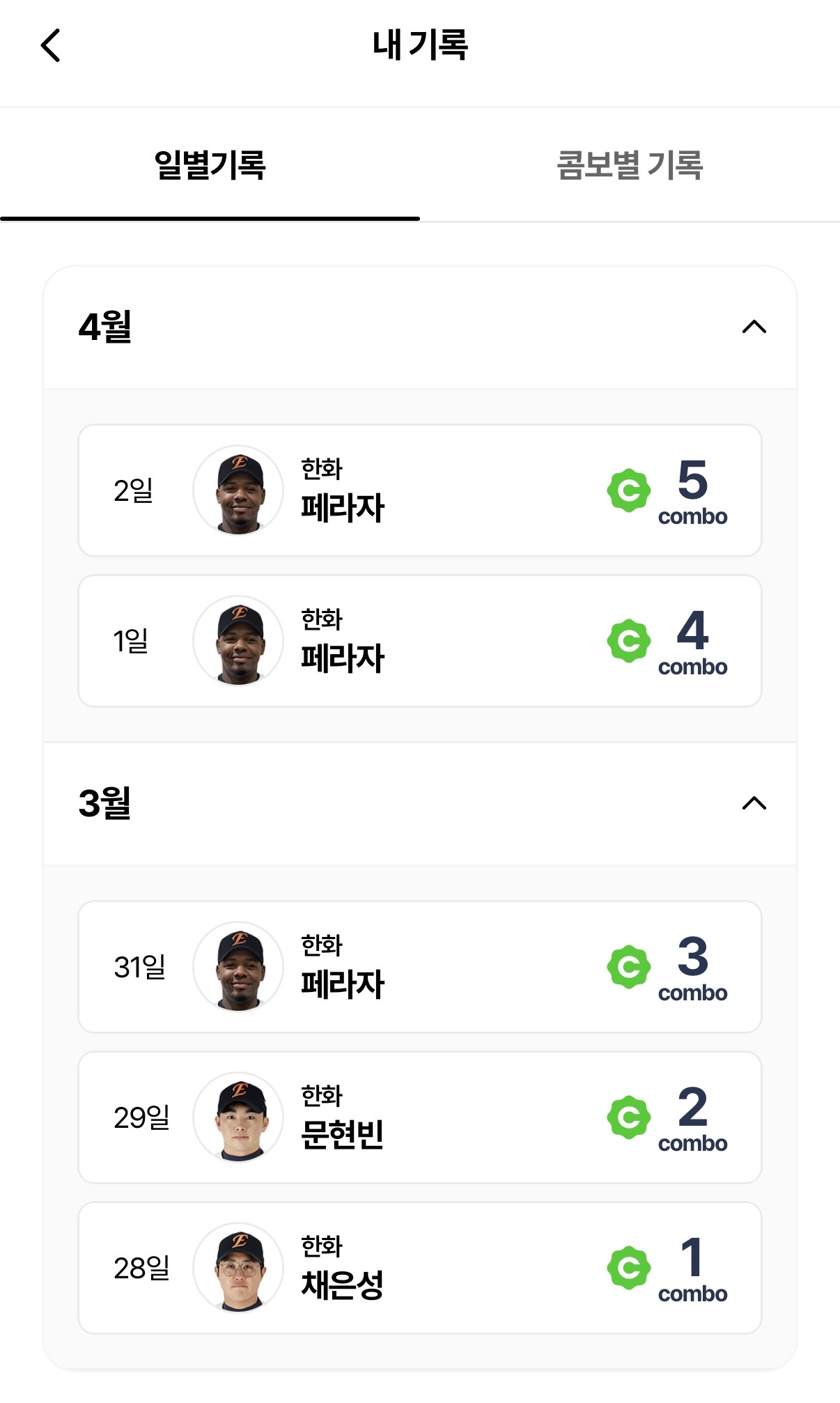Click the green combo badge on 2일 row

point(628,490)
